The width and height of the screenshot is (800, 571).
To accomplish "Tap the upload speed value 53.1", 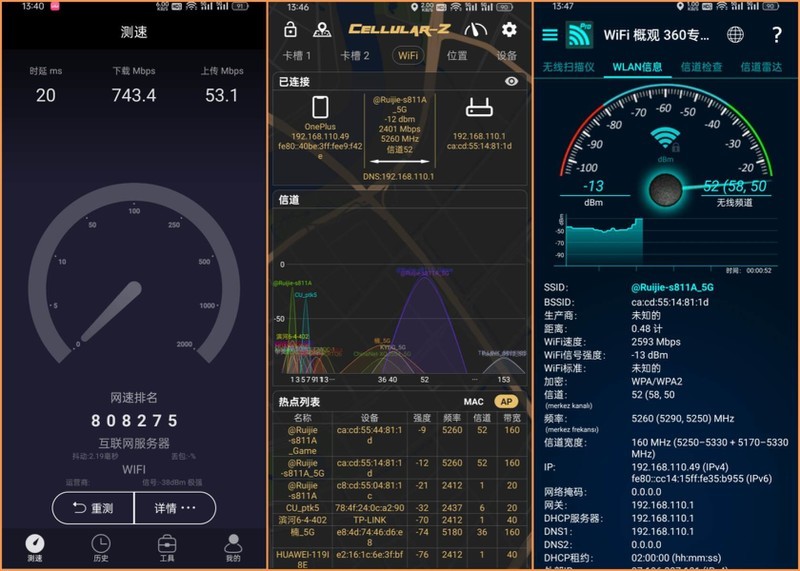I will pyautogui.click(x=221, y=95).
